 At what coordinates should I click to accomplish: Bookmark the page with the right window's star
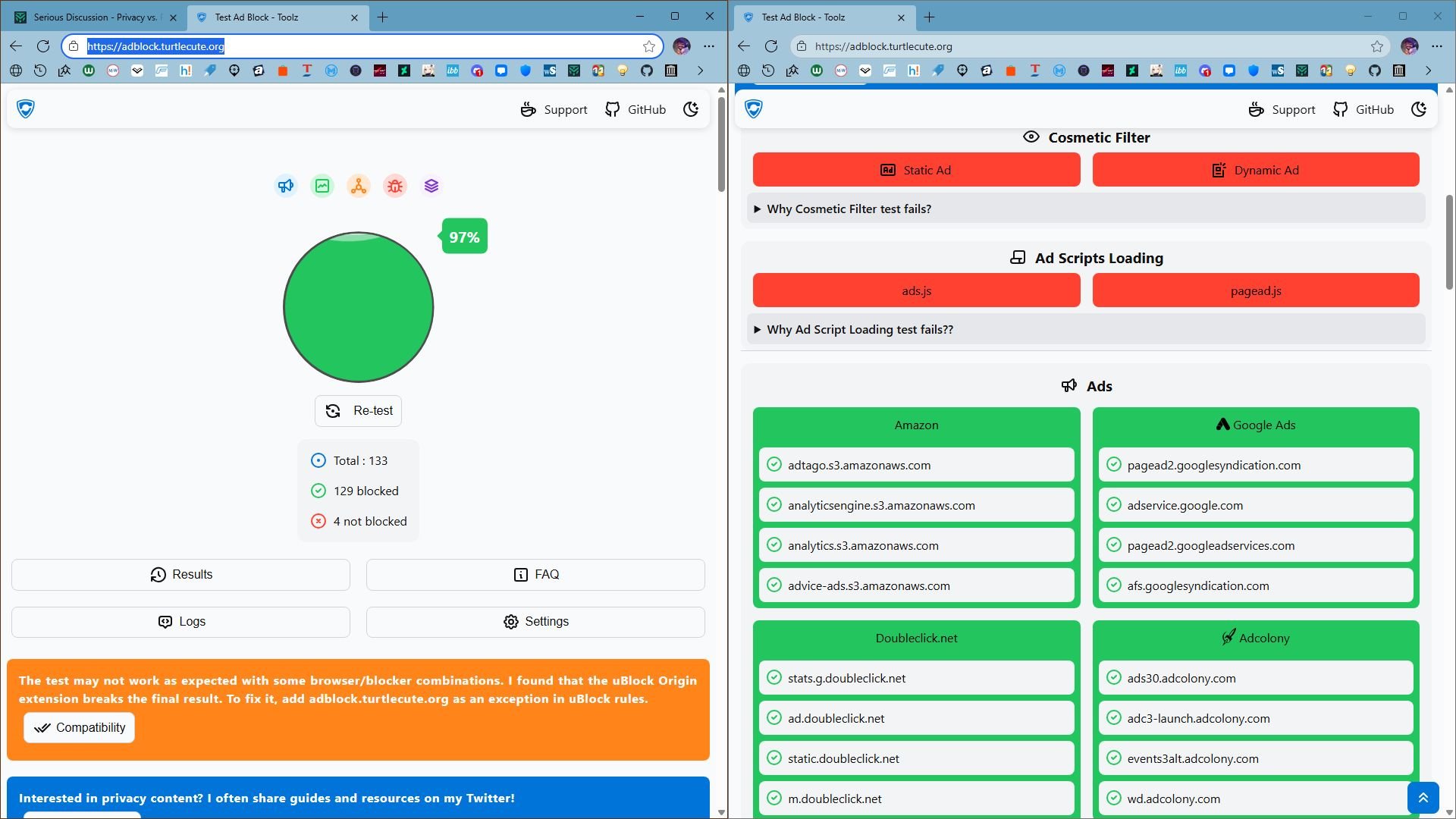[1377, 46]
